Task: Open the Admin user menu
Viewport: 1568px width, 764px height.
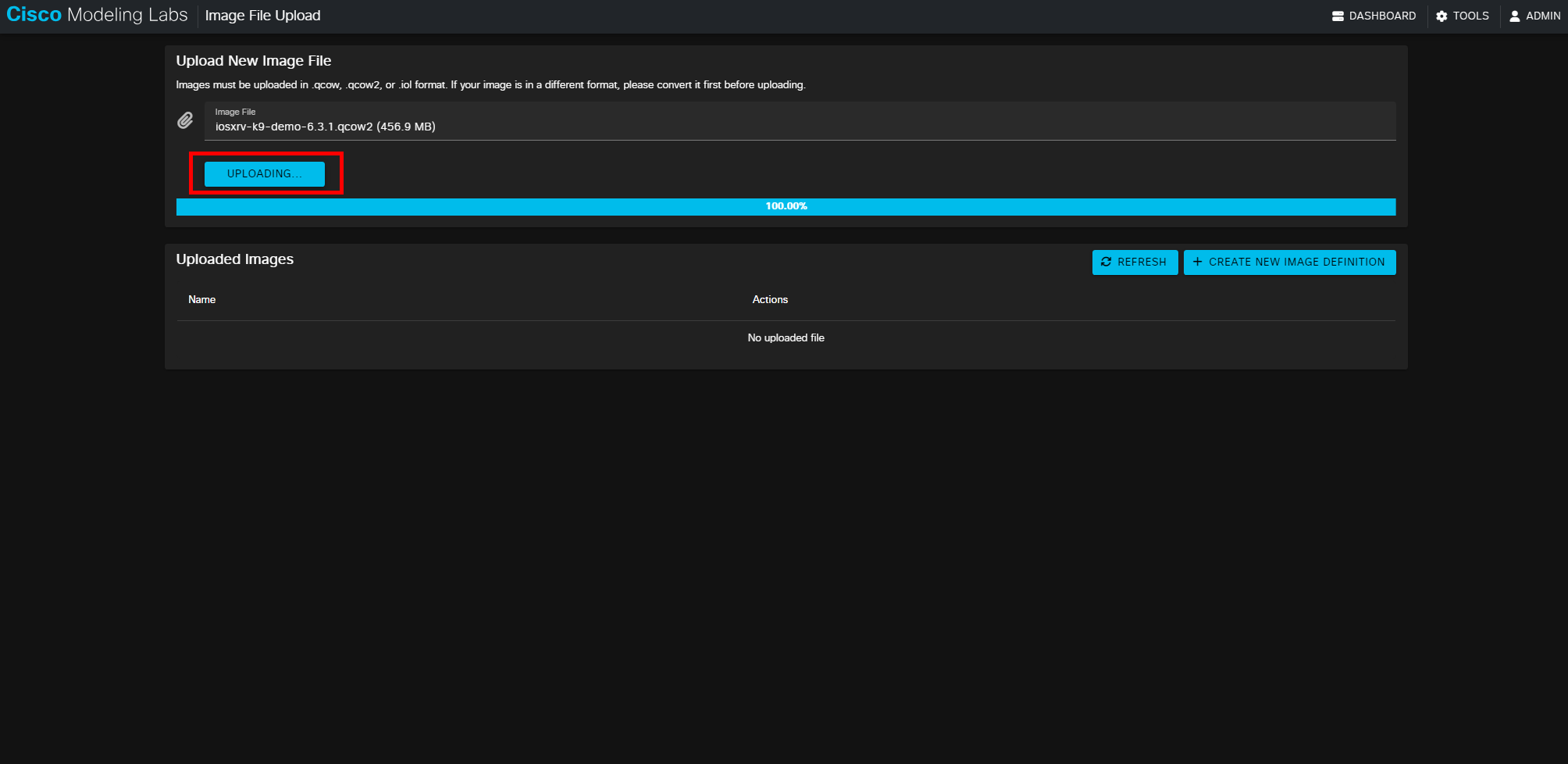Action: (x=1534, y=16)
